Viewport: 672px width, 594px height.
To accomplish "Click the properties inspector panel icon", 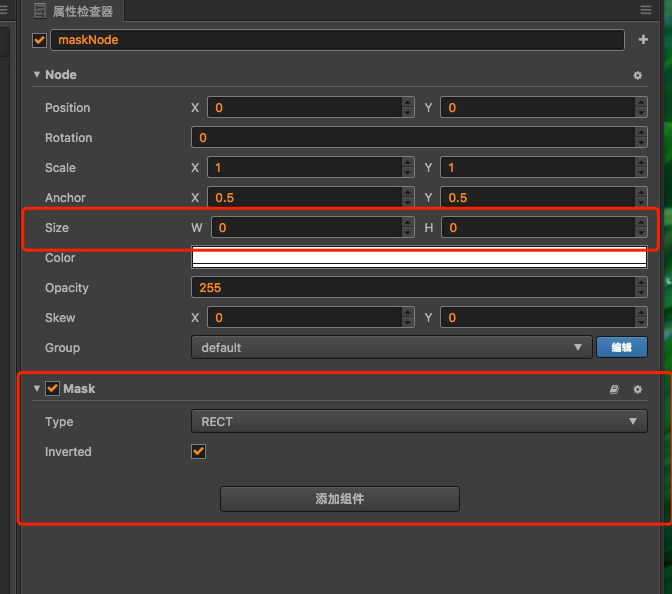I will coord(40,11).
